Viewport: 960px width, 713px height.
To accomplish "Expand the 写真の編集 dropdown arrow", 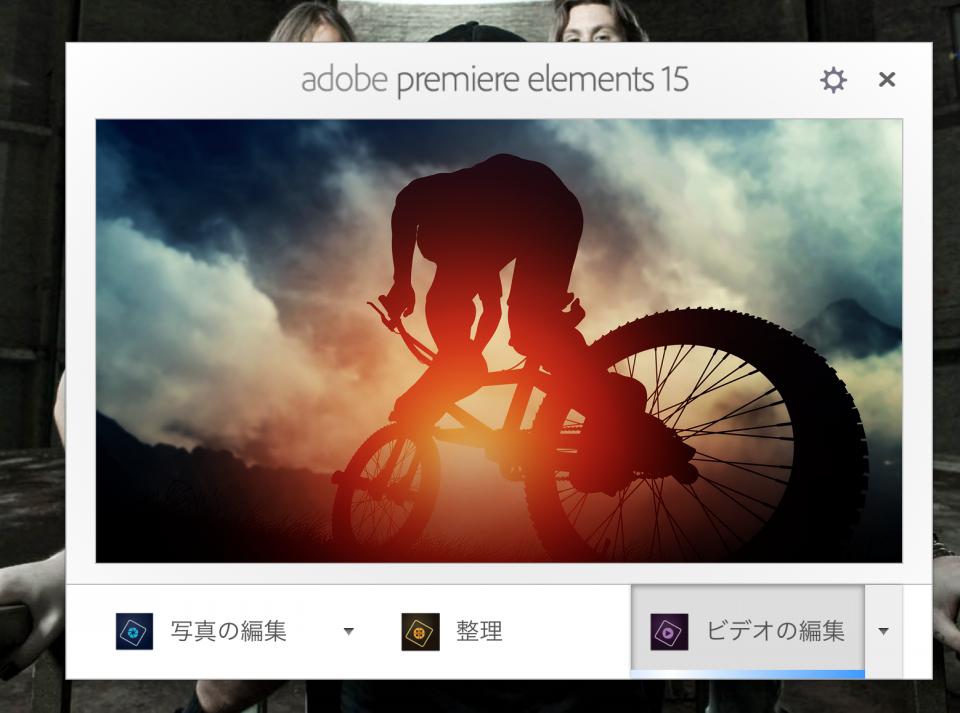I will (348, 631).
